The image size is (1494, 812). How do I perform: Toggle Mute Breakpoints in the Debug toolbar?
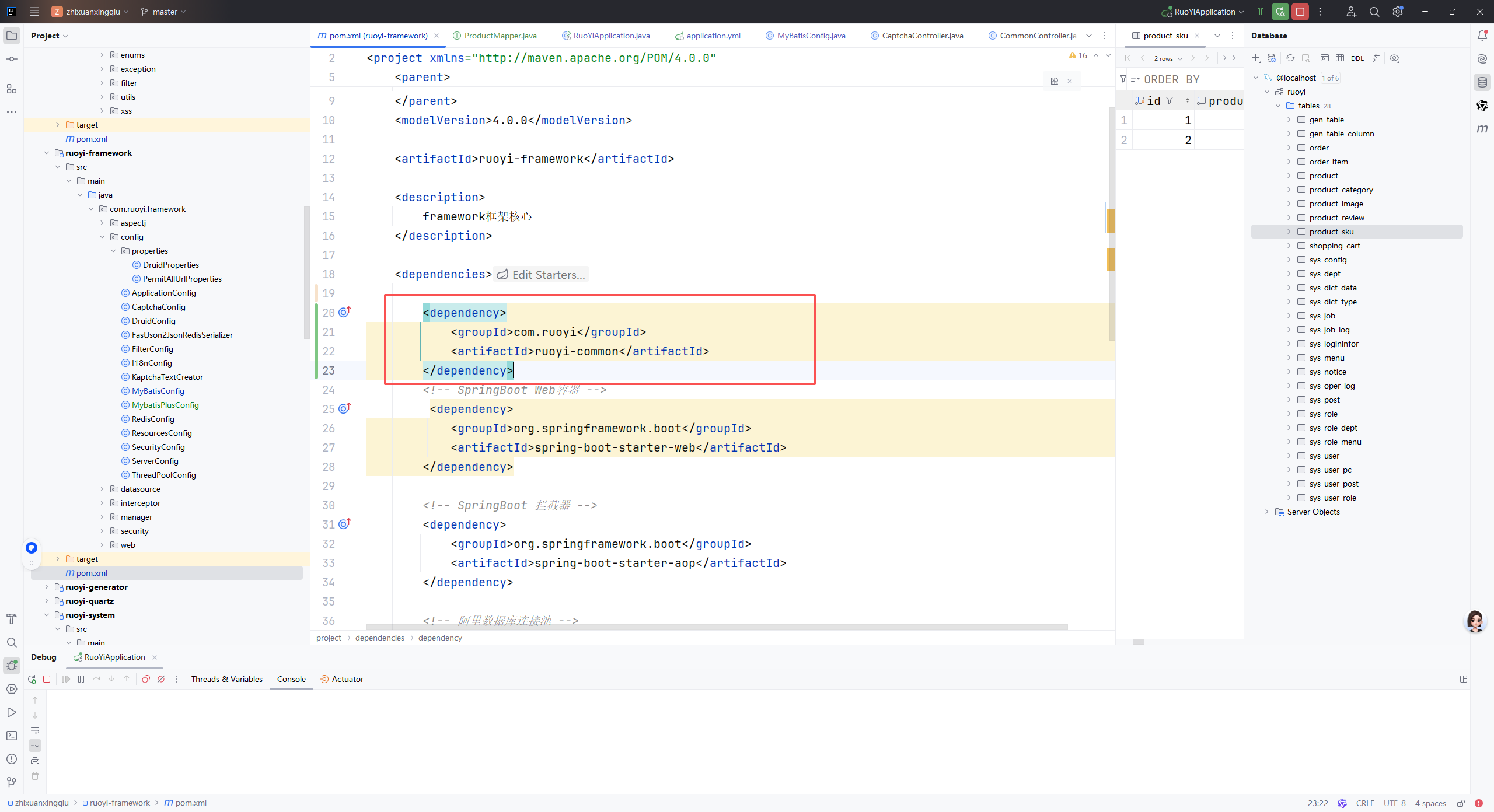(161, 679)
